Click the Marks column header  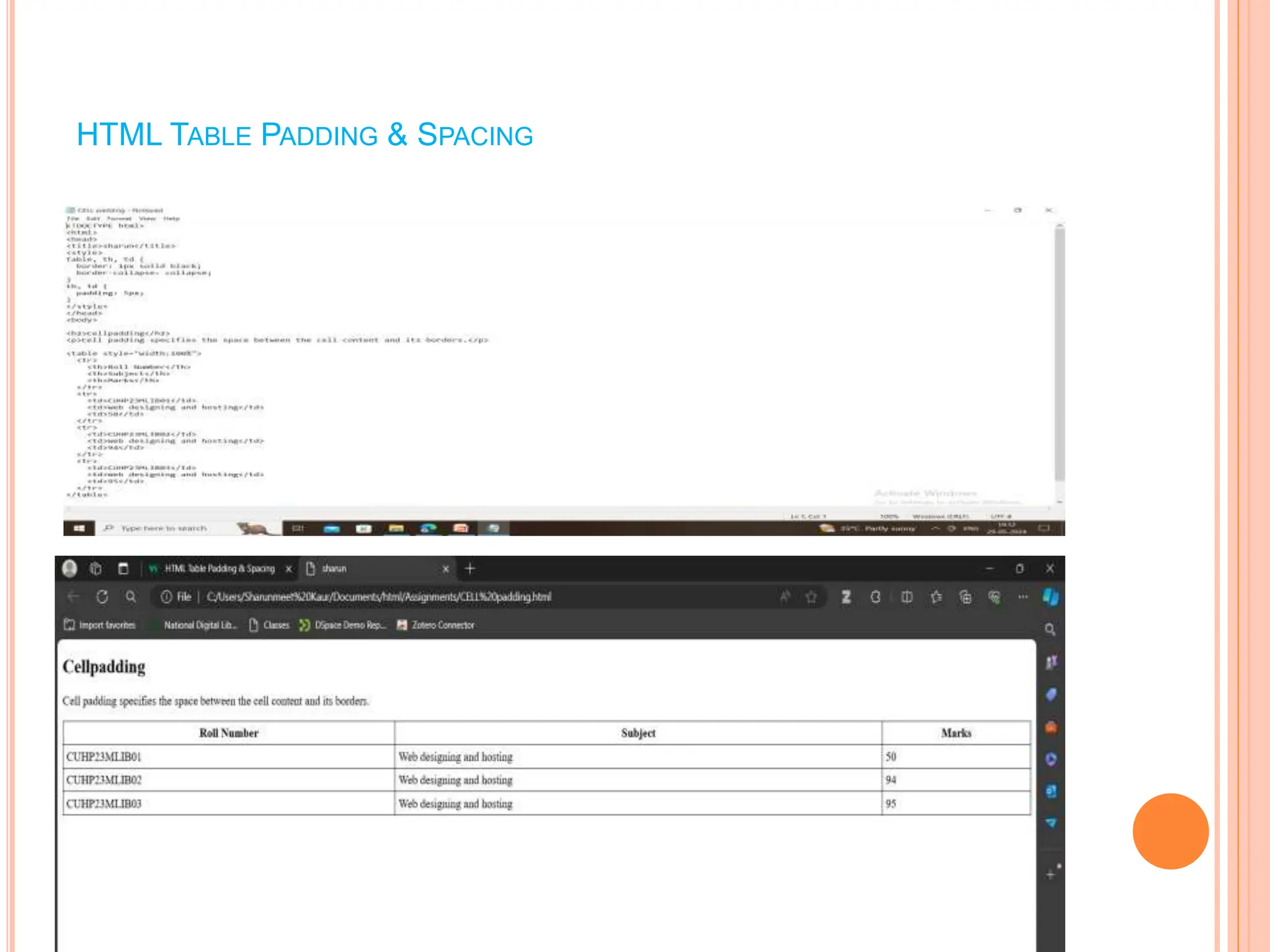click(956, 733)
